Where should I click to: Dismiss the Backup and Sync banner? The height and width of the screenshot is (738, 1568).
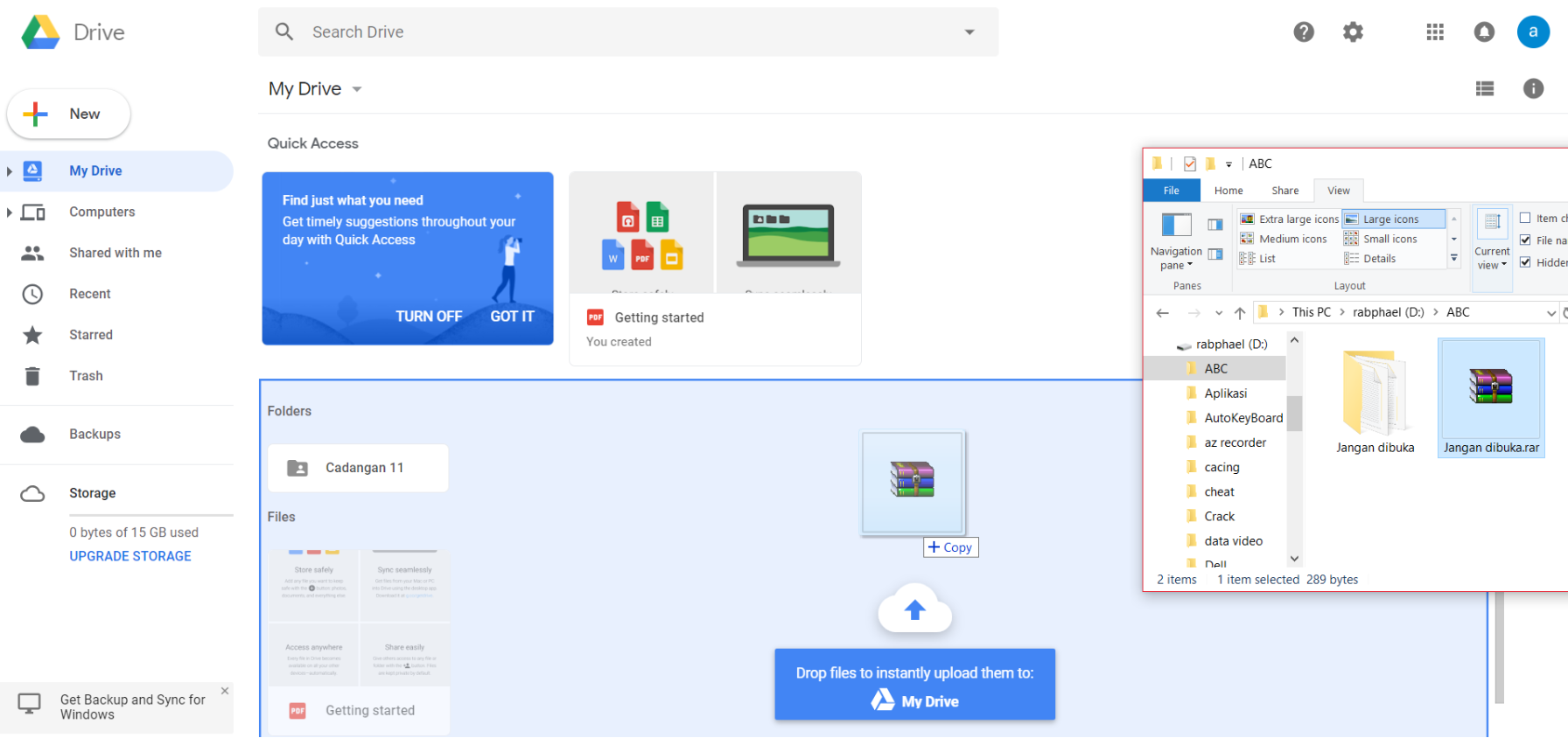point(225,691)
